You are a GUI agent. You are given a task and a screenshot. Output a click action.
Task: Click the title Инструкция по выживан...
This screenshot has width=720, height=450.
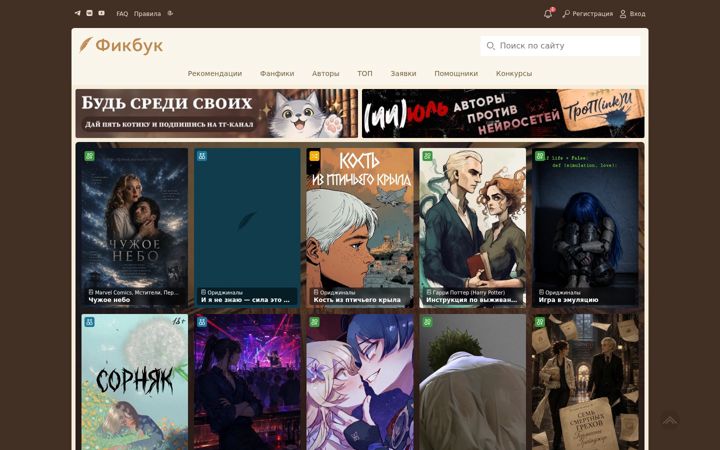[471, 300]
